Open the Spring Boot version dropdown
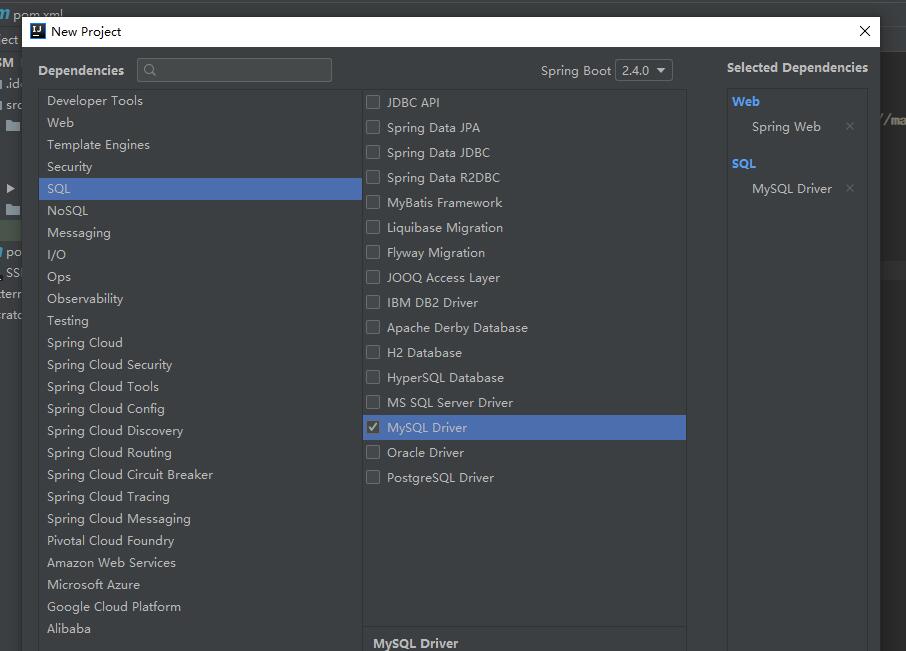 [x=644, y=71]
